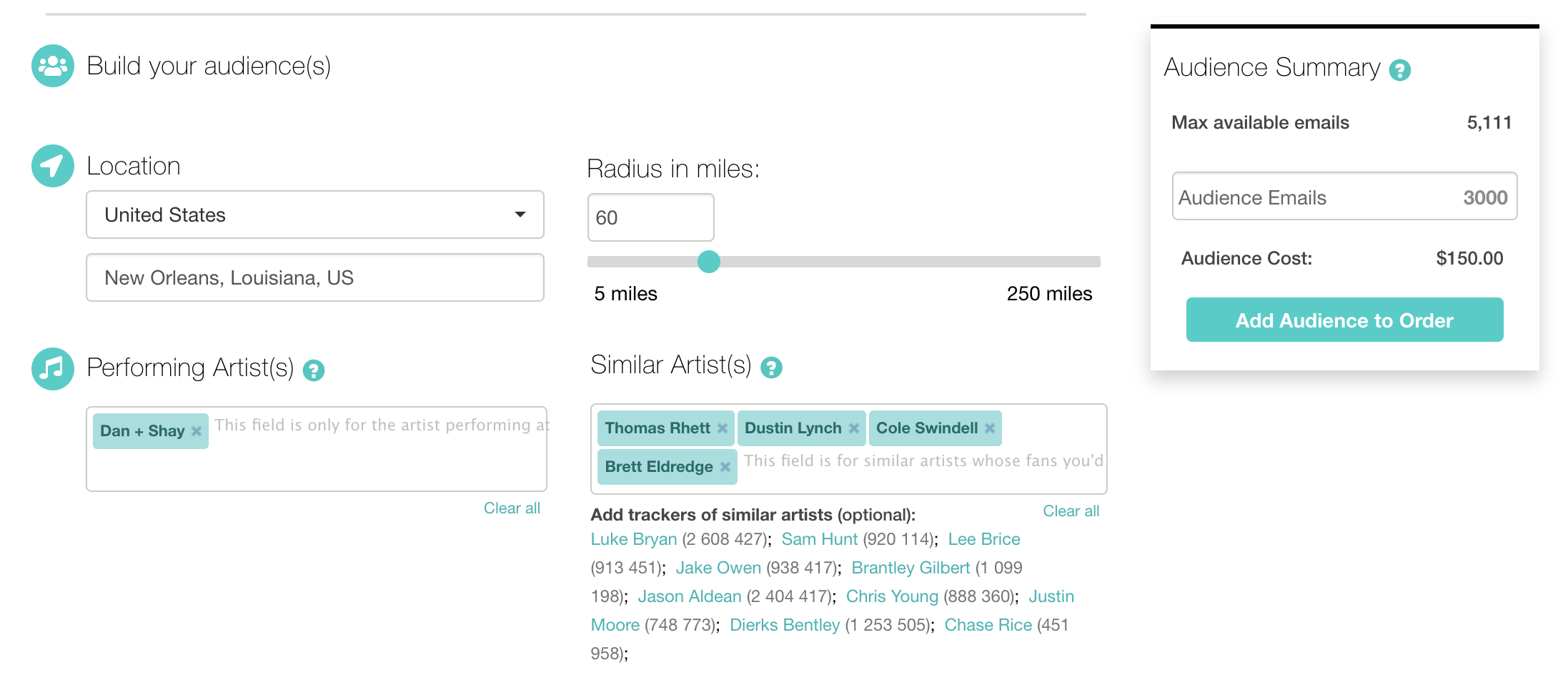Clear all performing artists
Image resolution: width=1568 pixels, height=675 pixels.
pyautogui.click(x=512, y=508)
